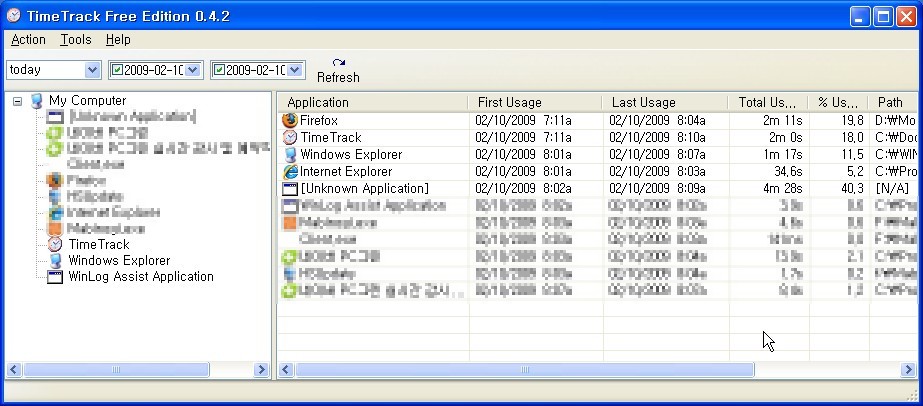This screenshot has height=406, width=923.
Task: Open the Help menu
Action: point(118,40)
